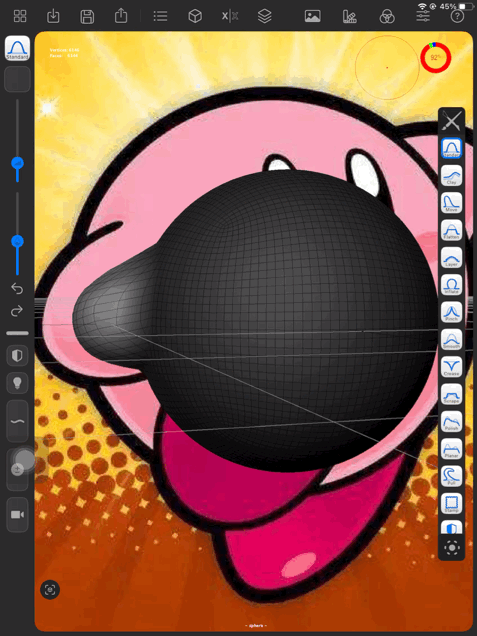Tap the Wi-Fi status icon
477x636 pixels.
[422, 6]
